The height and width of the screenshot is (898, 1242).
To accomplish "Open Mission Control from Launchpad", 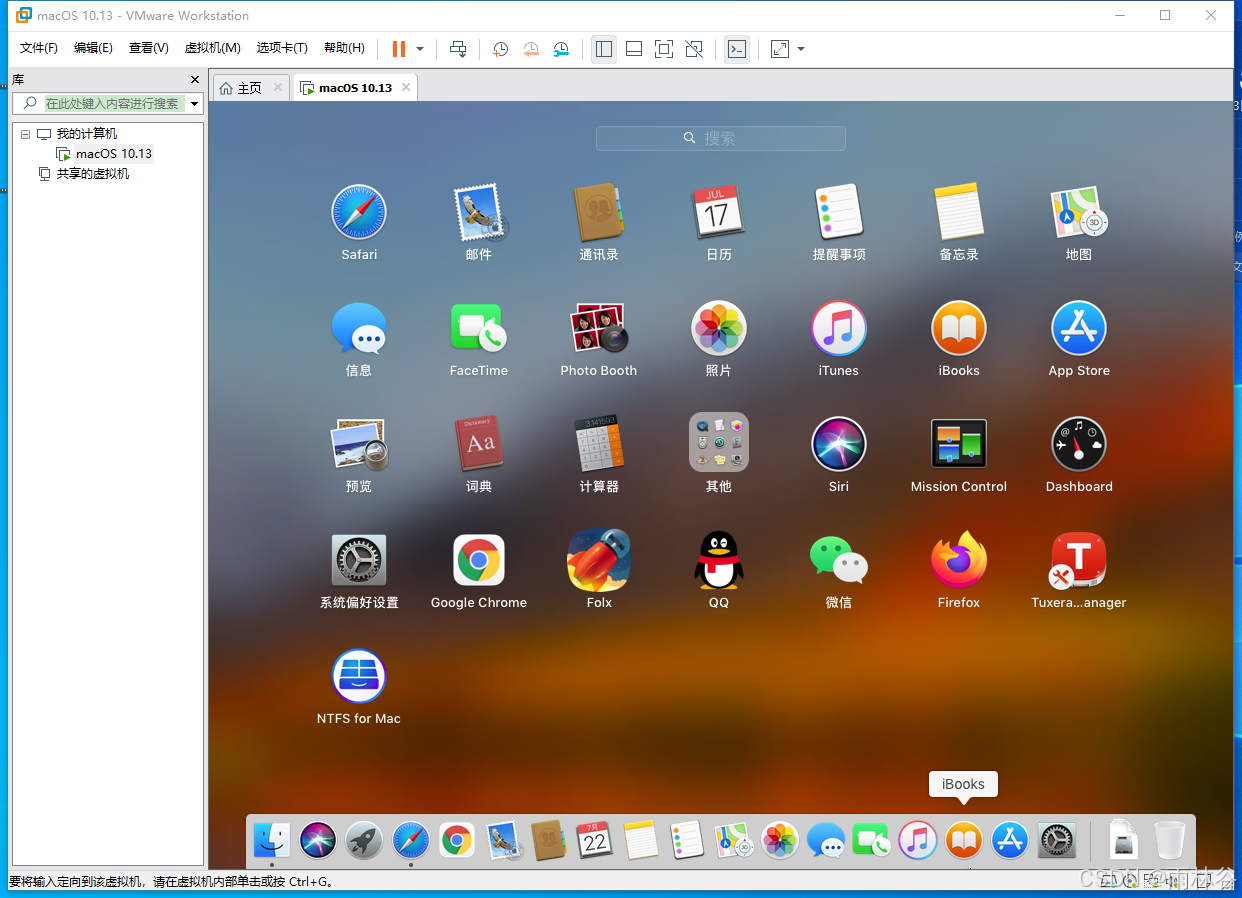I will (958, 444).
